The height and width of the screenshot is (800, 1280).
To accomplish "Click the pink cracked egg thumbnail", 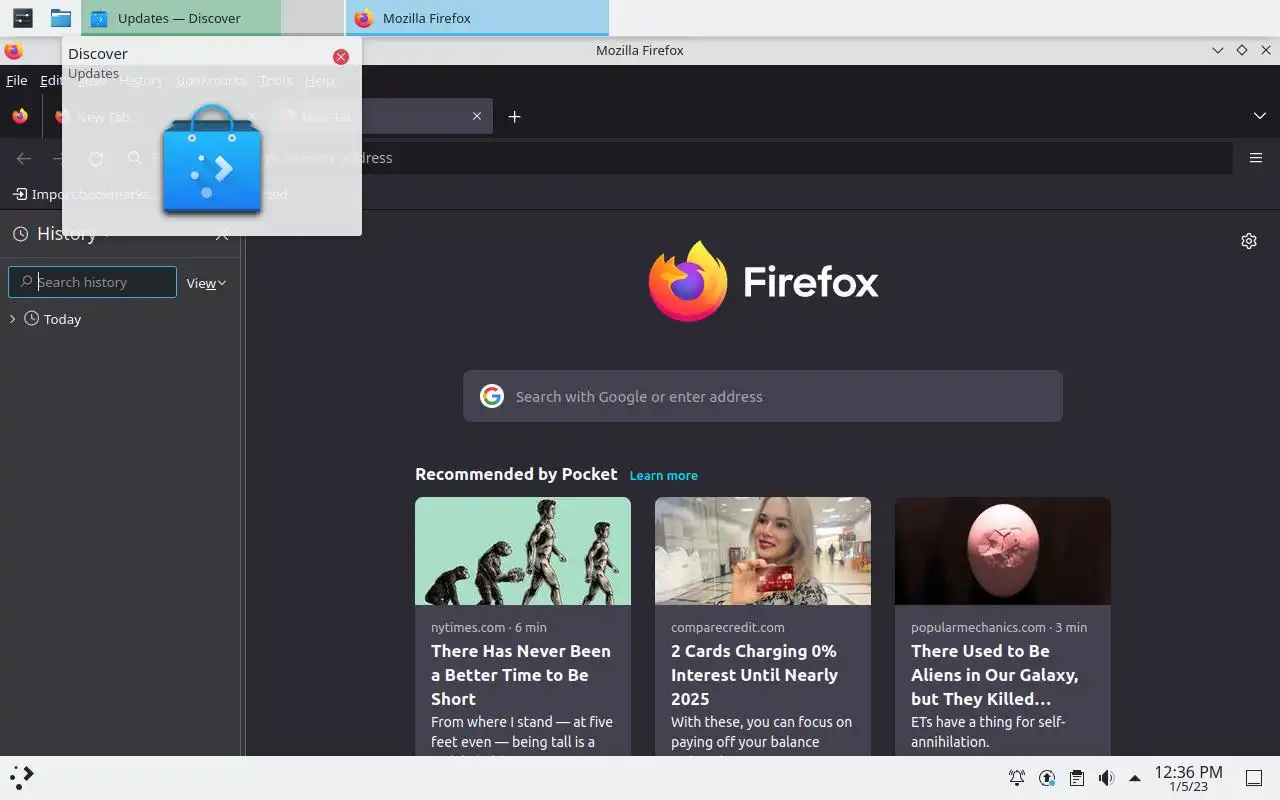I will click(x=1003, y=551).
